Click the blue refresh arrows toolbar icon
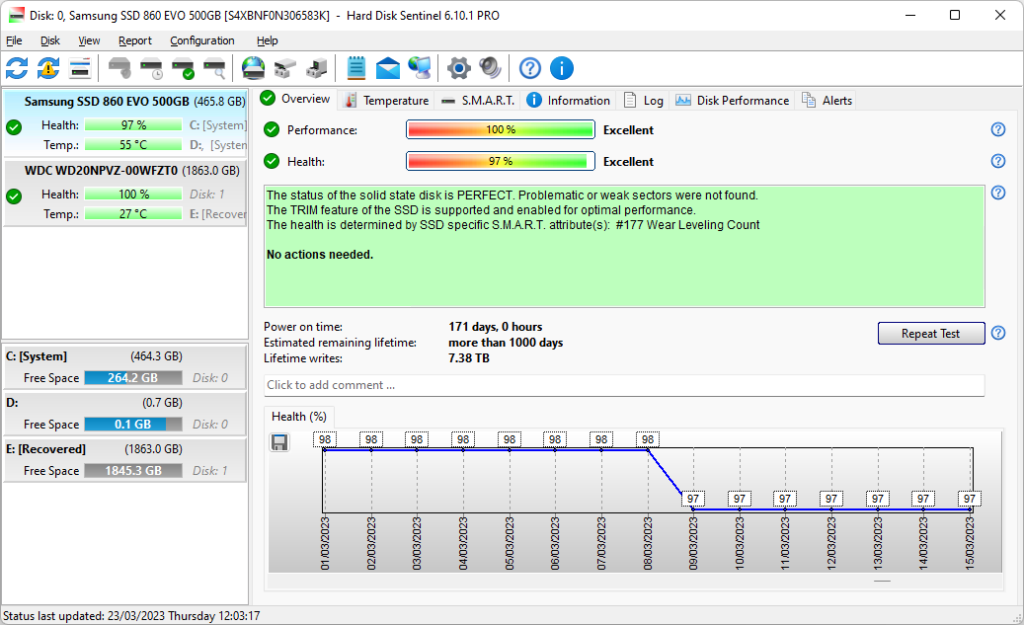 [x=17, y=68]
